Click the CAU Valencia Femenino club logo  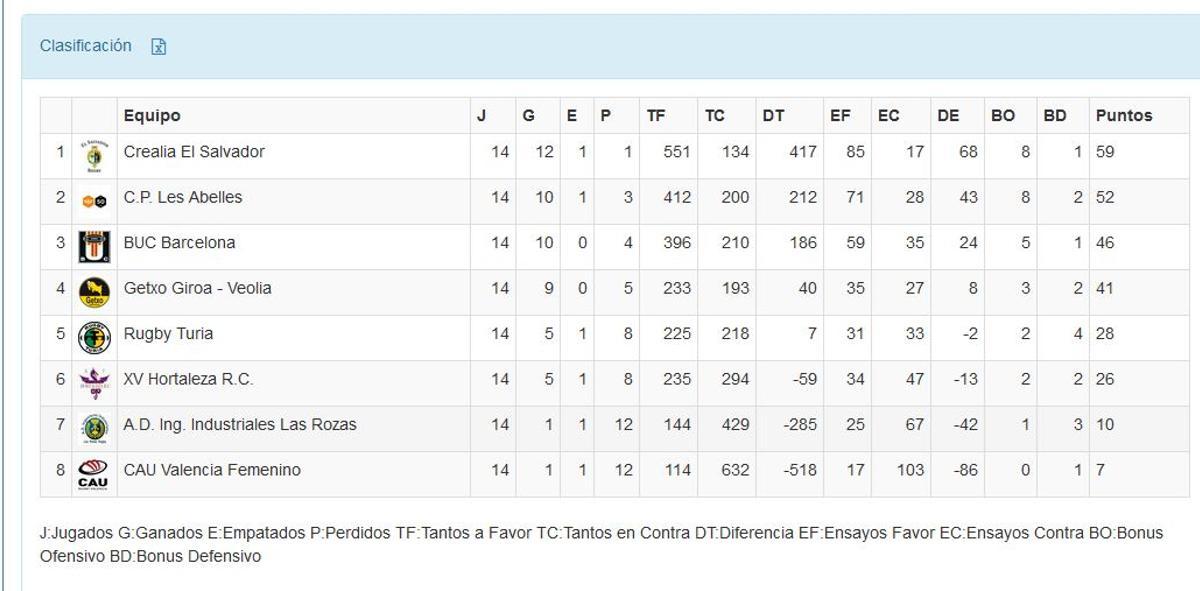tap(94, 470)
